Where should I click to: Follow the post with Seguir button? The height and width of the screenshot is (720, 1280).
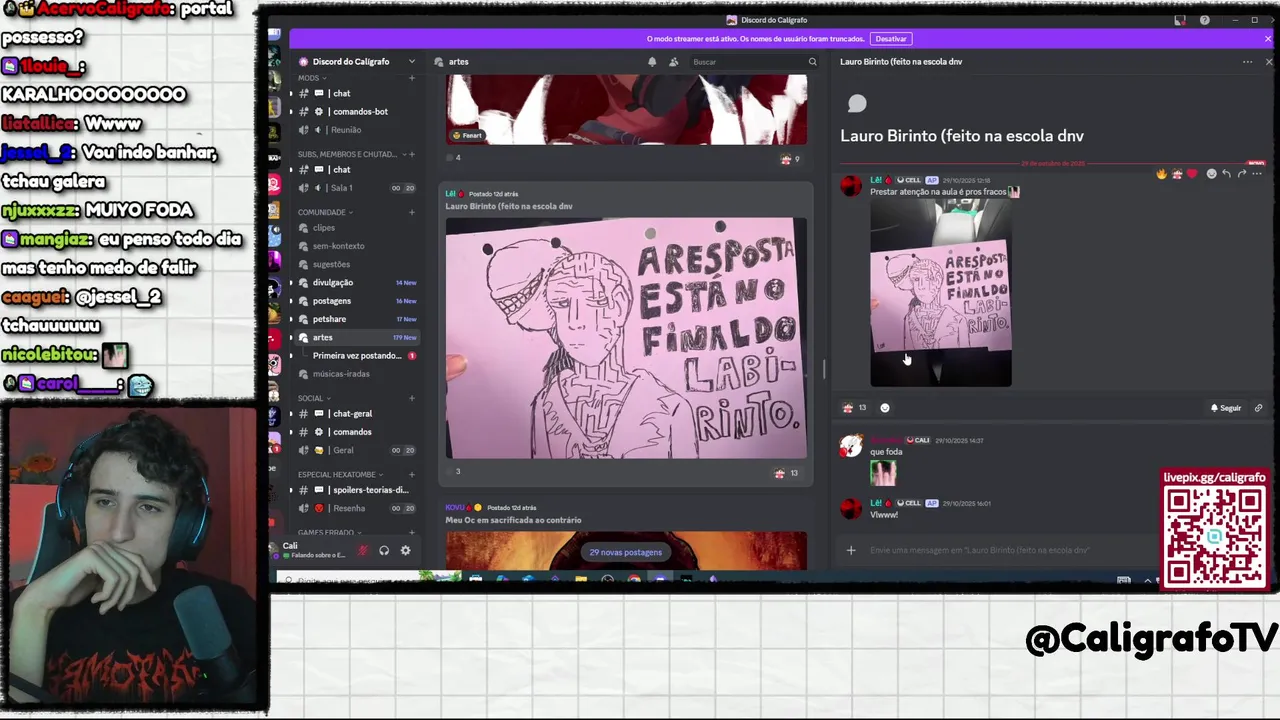click(1226, 408)
